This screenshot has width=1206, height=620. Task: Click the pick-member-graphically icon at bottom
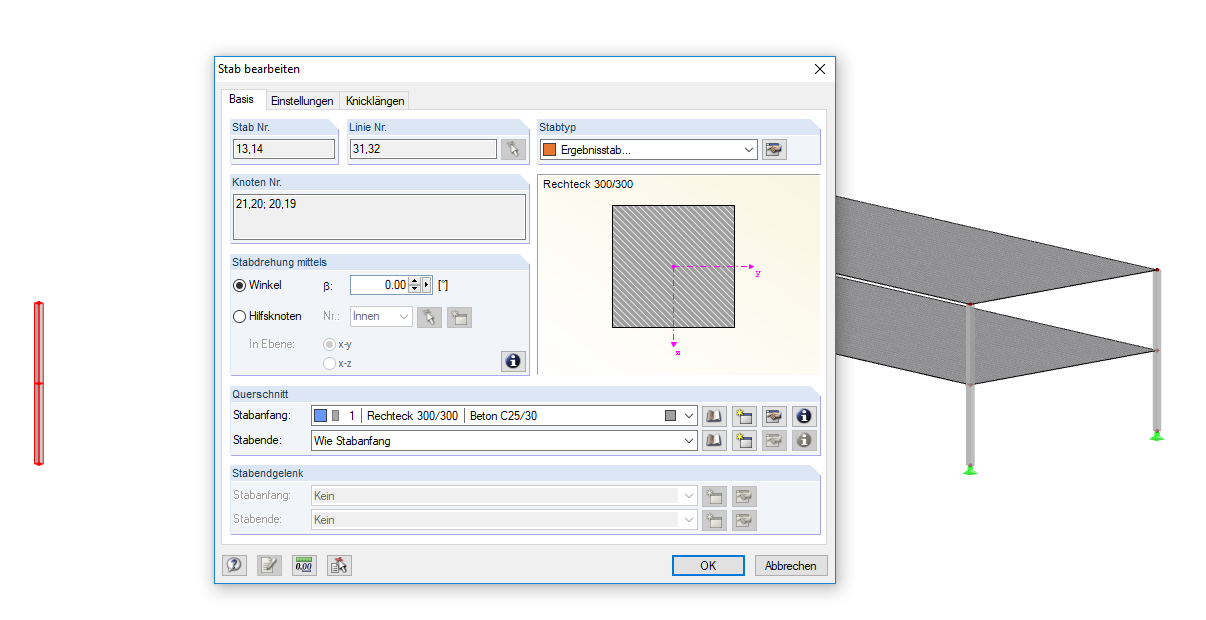pos(339,565)
